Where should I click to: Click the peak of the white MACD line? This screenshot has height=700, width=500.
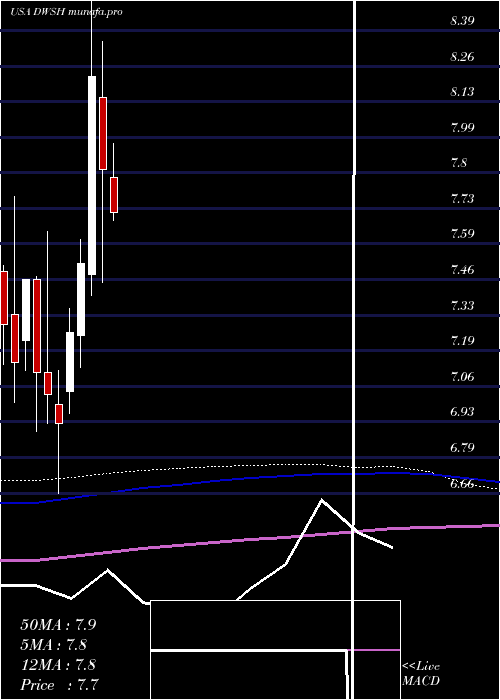coord(322,499)
